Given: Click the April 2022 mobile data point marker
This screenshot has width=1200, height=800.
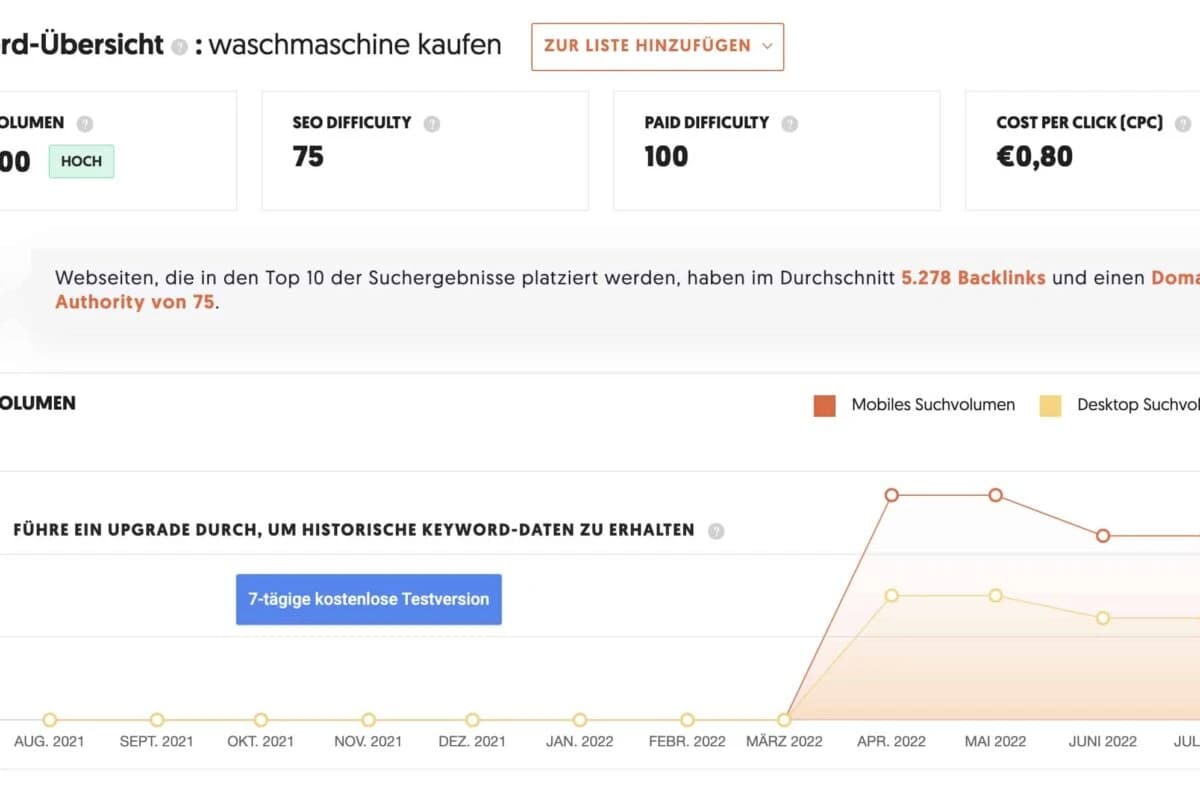Looking at the screenshot, I should [891, 494].
